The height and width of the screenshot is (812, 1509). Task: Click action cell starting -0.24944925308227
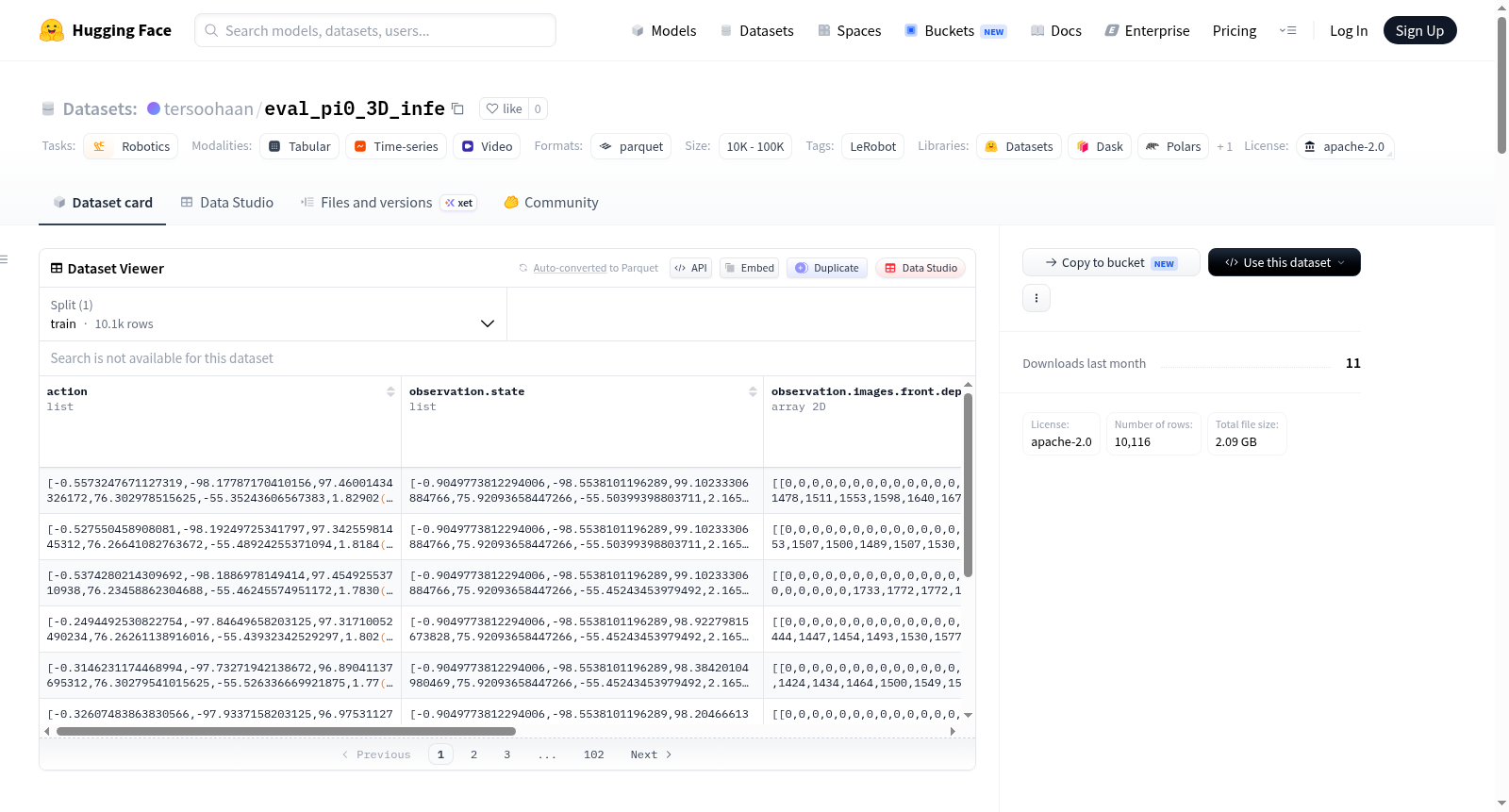[x=220, y=629]
